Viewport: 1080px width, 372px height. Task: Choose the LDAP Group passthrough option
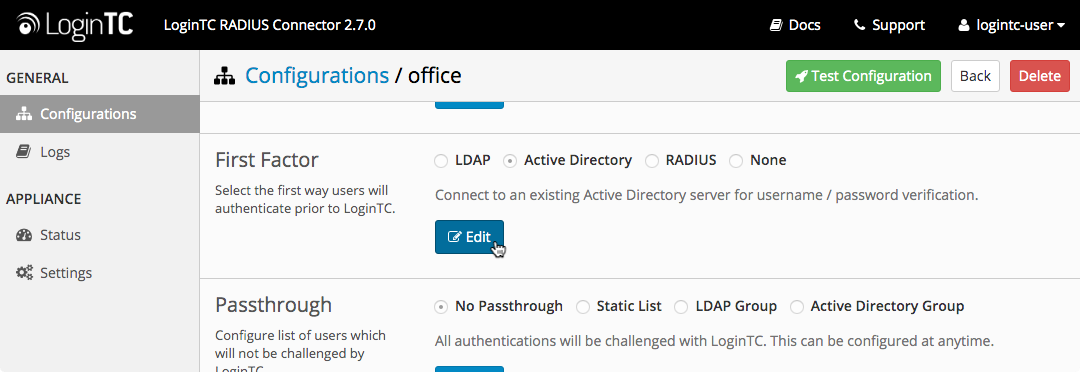[x=682, y=307]
